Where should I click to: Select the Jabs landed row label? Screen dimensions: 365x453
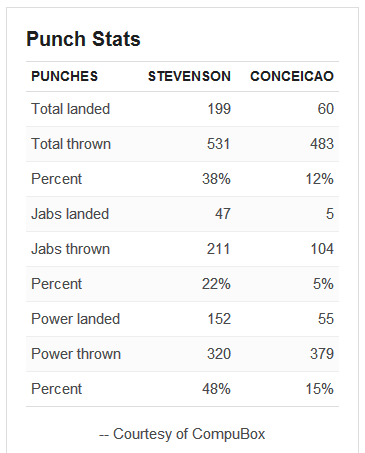tap(70, 214)
